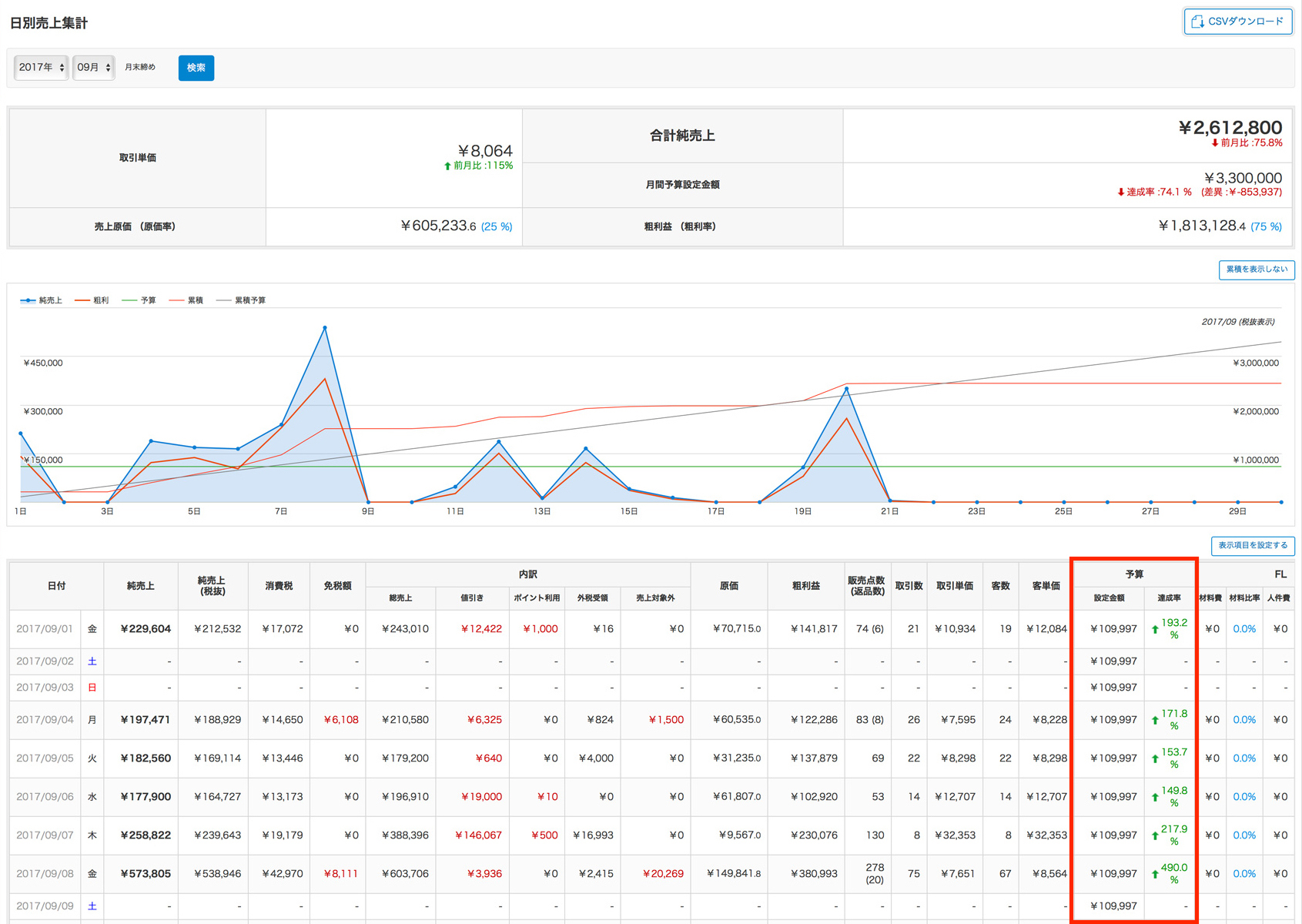Open the 09月 month dropdown
The height and width of the screenshot is (924, 1302).
point(93,68)
